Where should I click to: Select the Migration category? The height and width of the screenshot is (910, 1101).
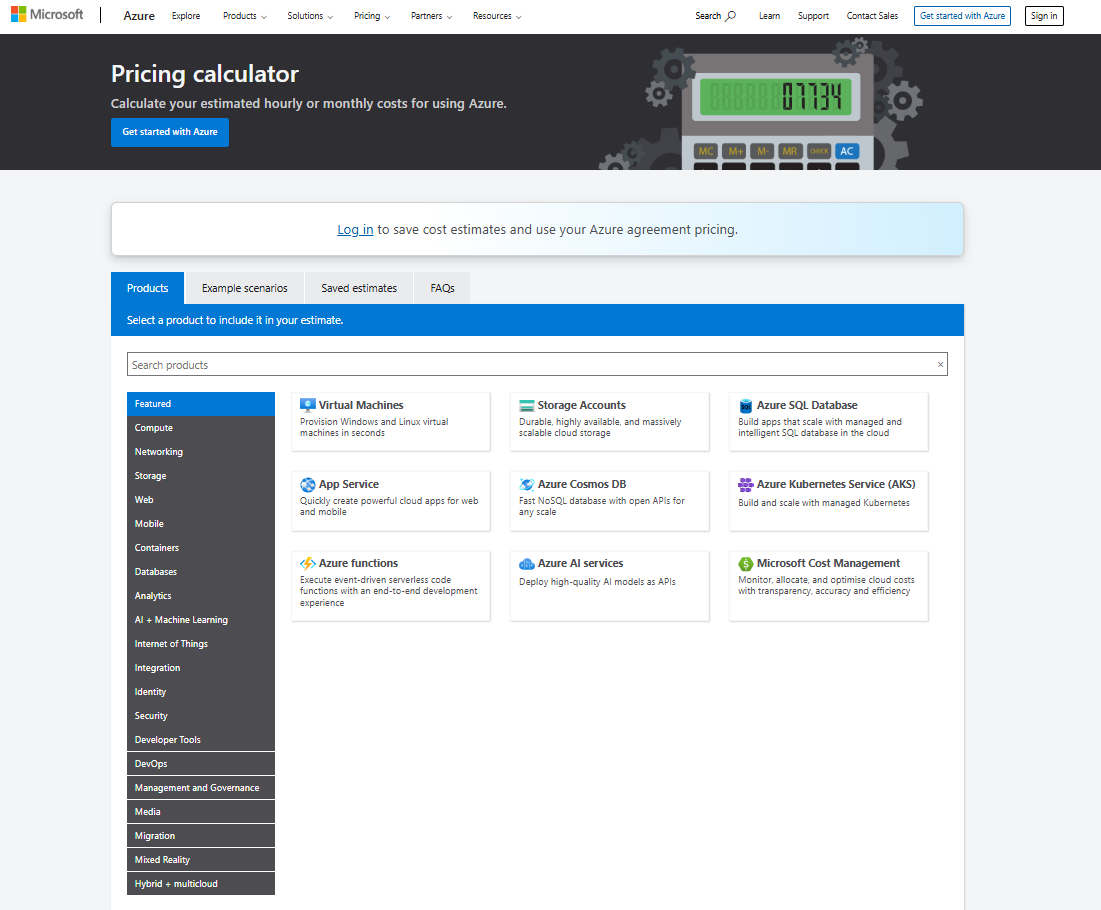201,836
